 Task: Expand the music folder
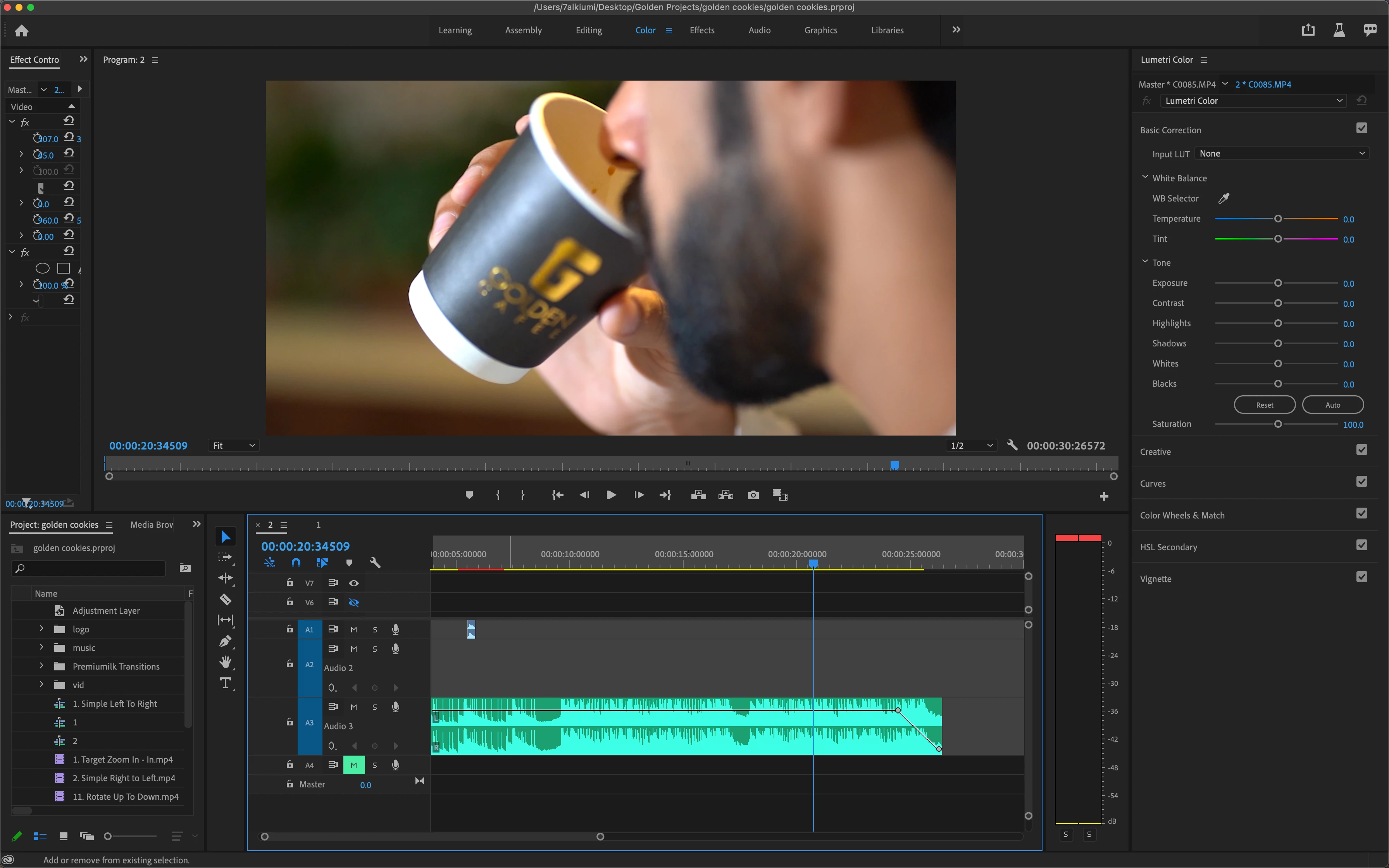[41, 647]
